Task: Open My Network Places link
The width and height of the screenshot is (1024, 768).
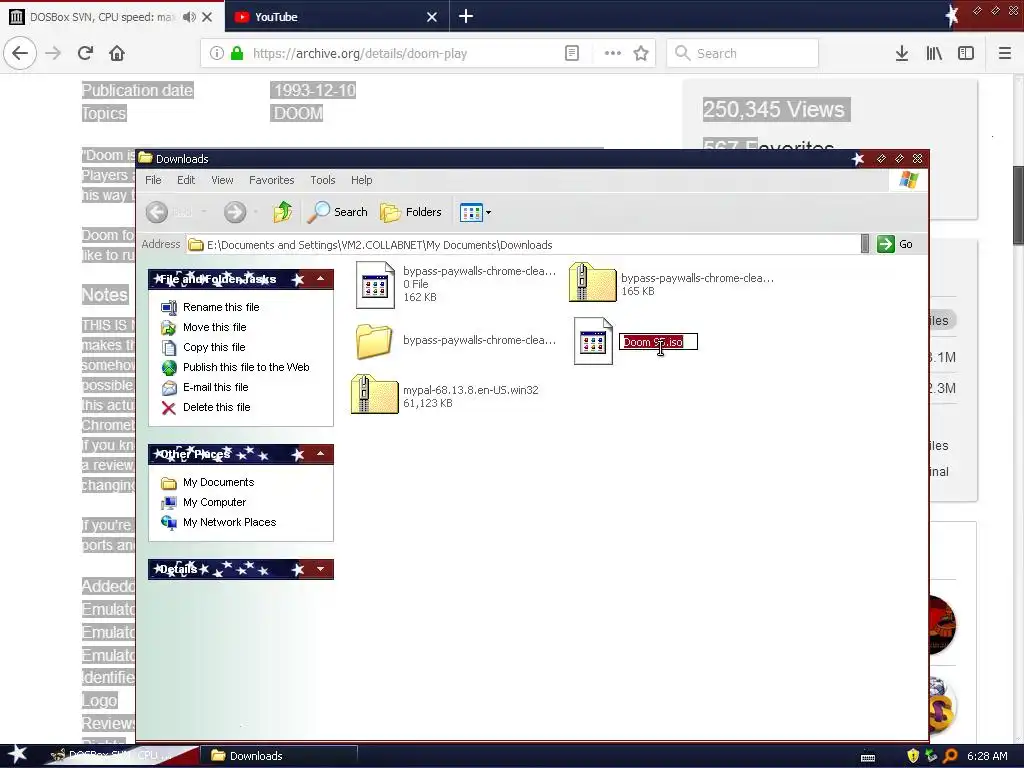Action: pos(229,522)
